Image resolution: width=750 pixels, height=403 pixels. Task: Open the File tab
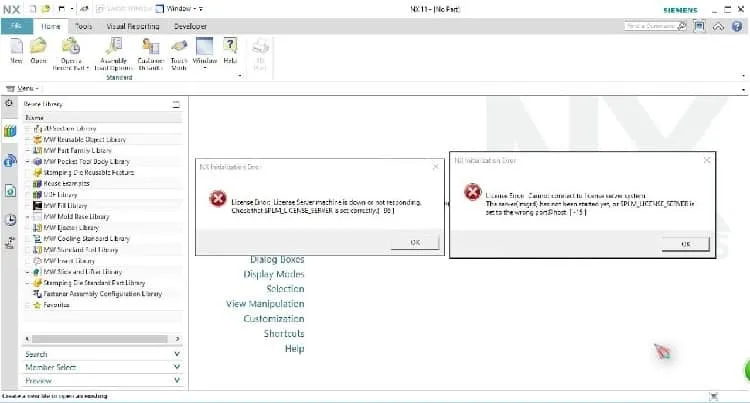17,26
